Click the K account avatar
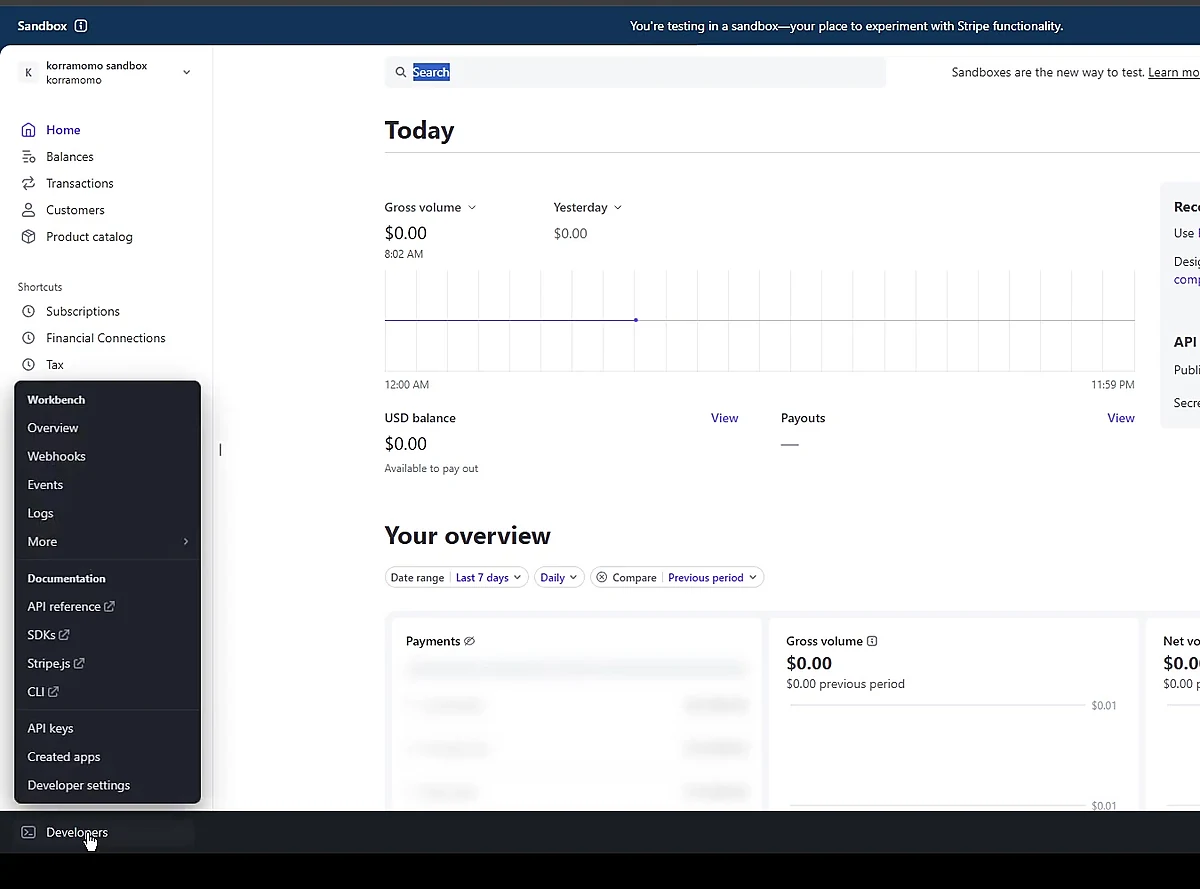The image size is (1200, 889). point(28,72)
